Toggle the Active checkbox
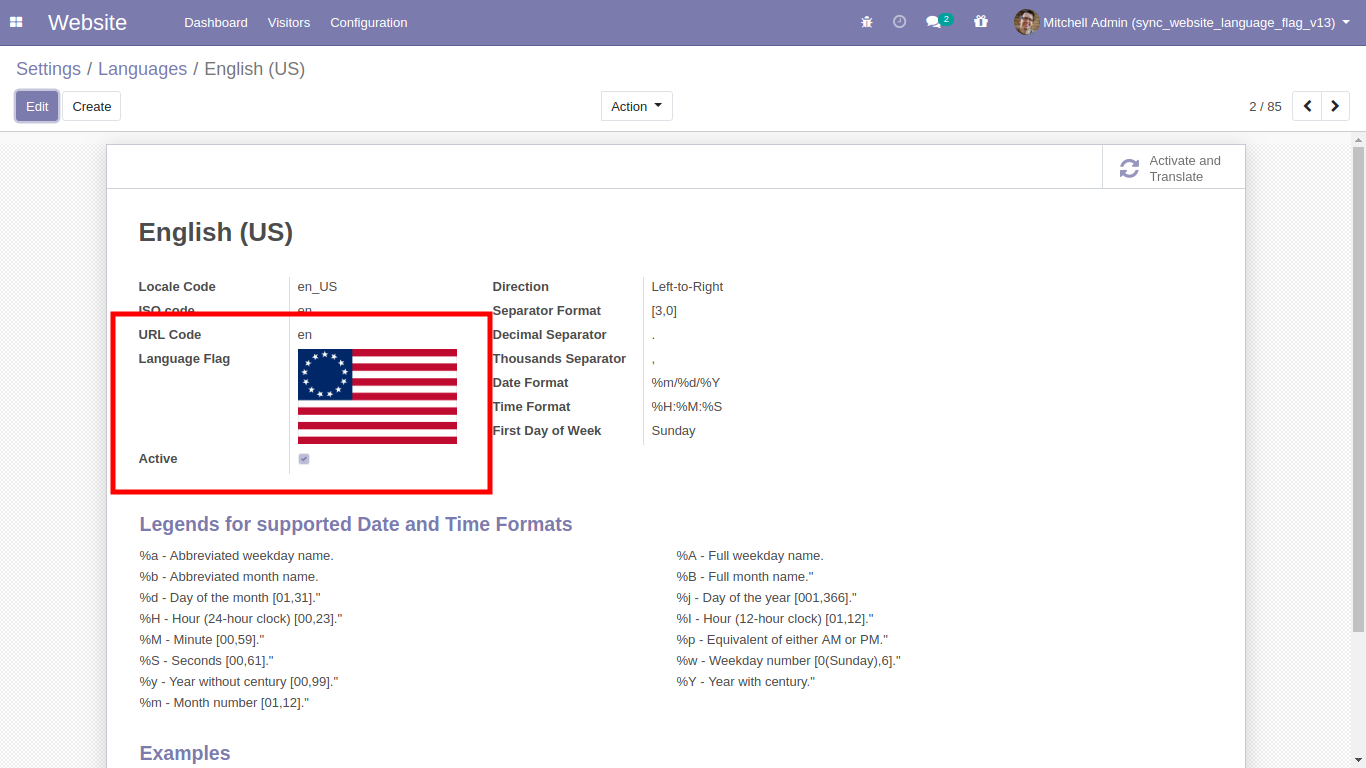The width and height of the screenshot is (1366, 768). (x=304, y=459)
